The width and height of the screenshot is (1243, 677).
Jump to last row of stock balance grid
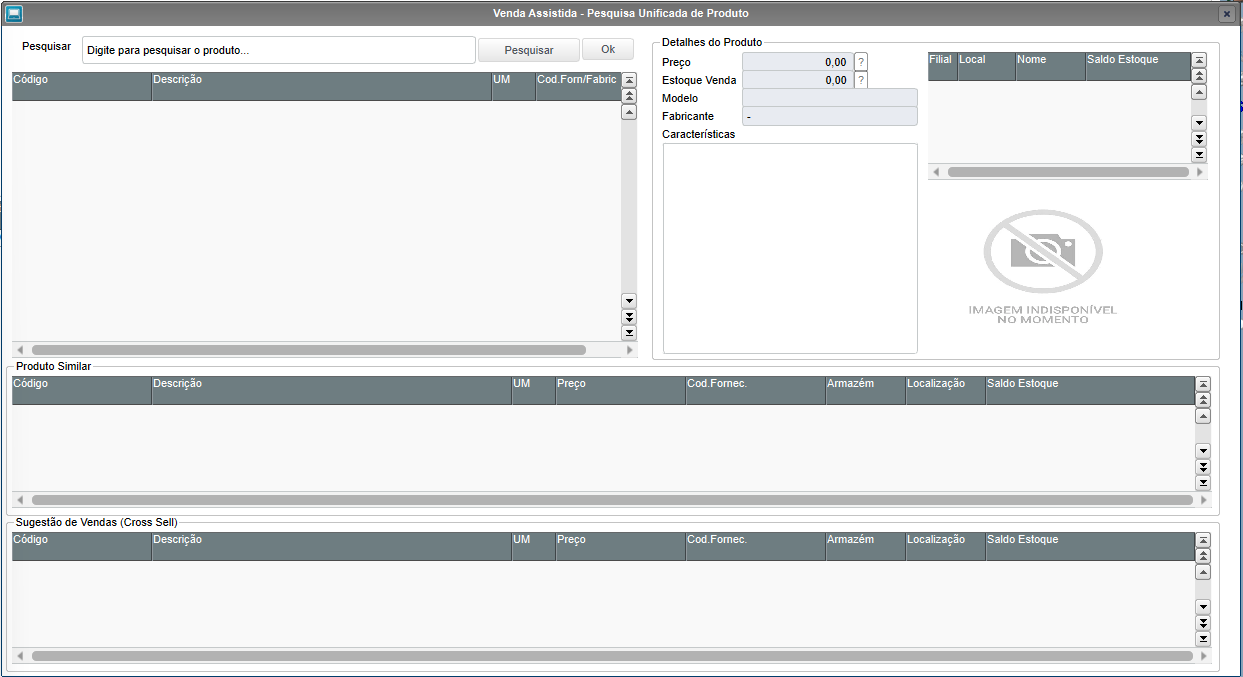[1199, 155]
